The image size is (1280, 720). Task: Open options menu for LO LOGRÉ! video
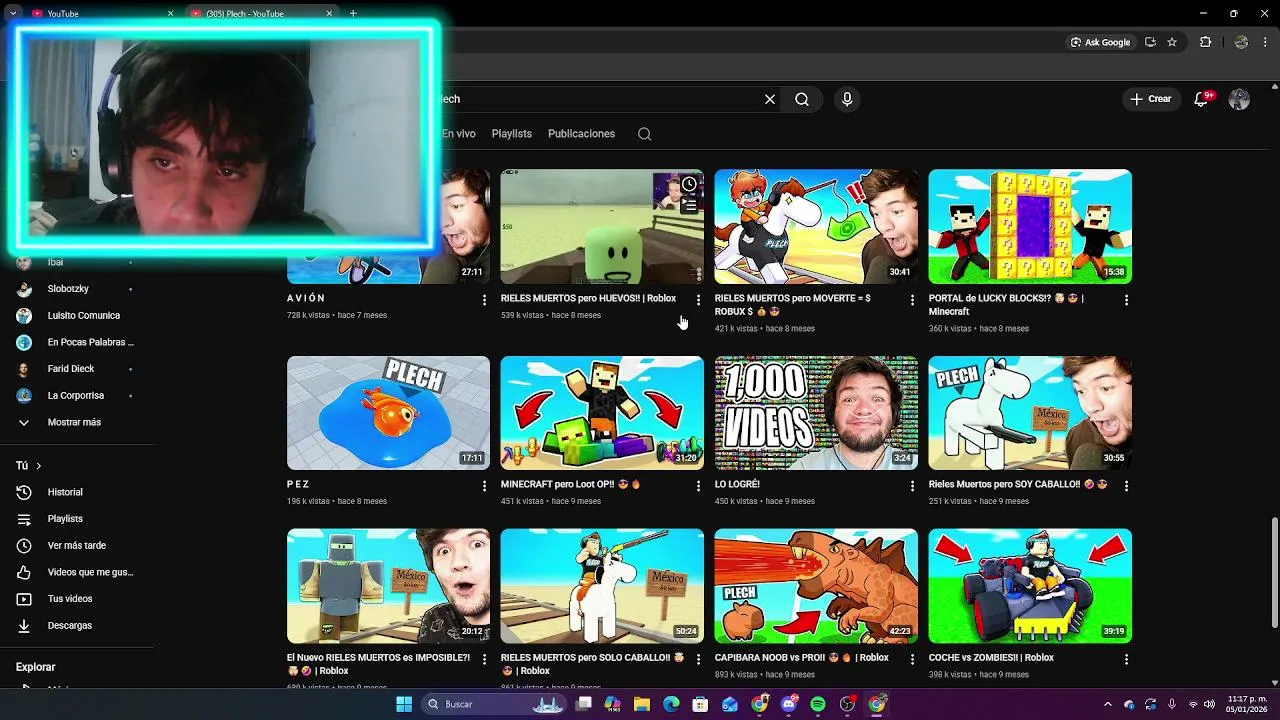[x=912, y=486]
